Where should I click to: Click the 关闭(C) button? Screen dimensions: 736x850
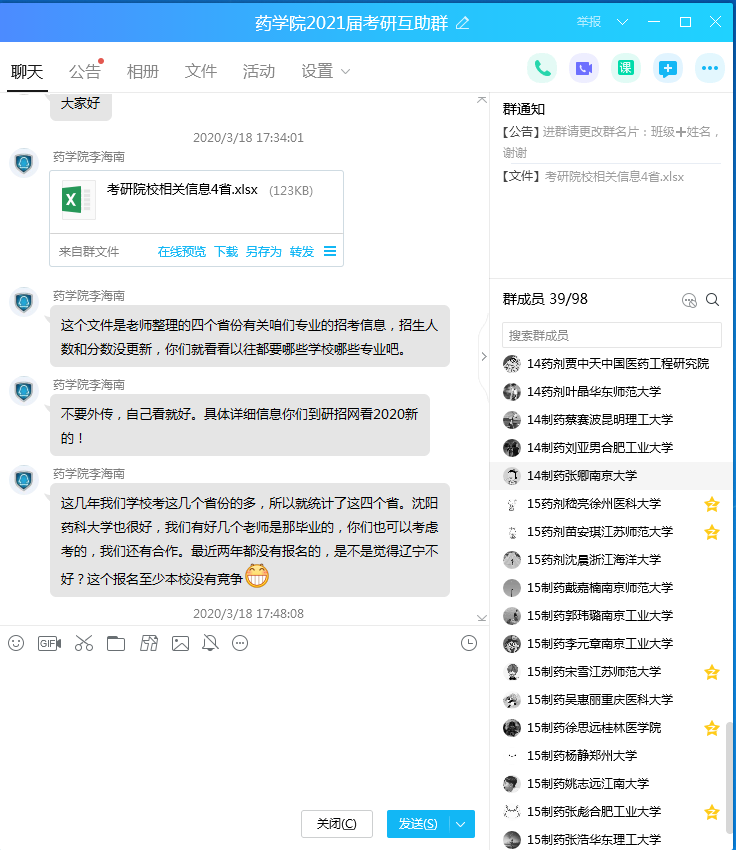click(x=336, y=824)
